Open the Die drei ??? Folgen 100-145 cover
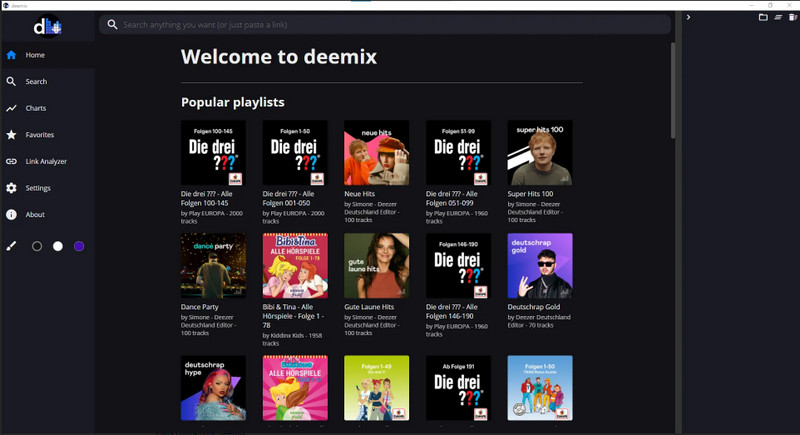The image size is (800, 435). coord(213,152)
